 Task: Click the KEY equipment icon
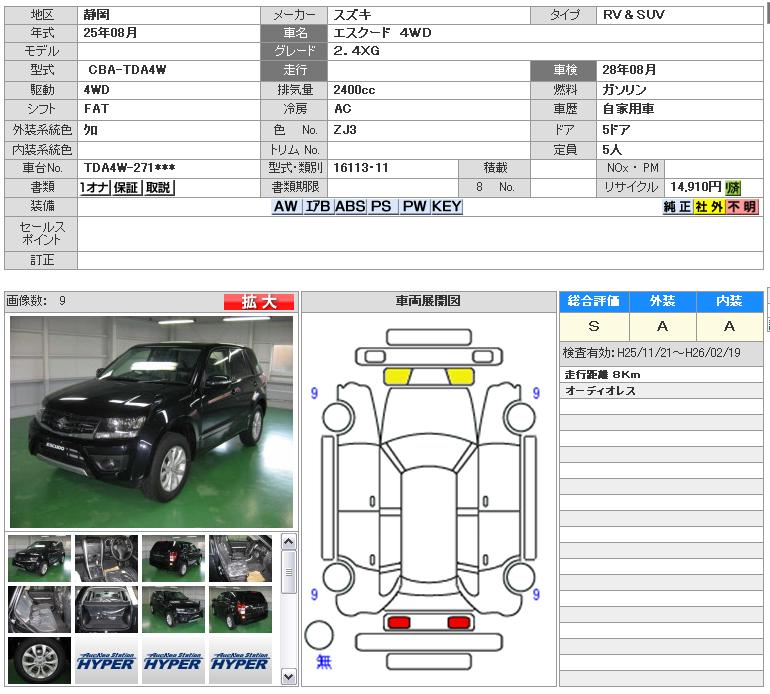447,206
